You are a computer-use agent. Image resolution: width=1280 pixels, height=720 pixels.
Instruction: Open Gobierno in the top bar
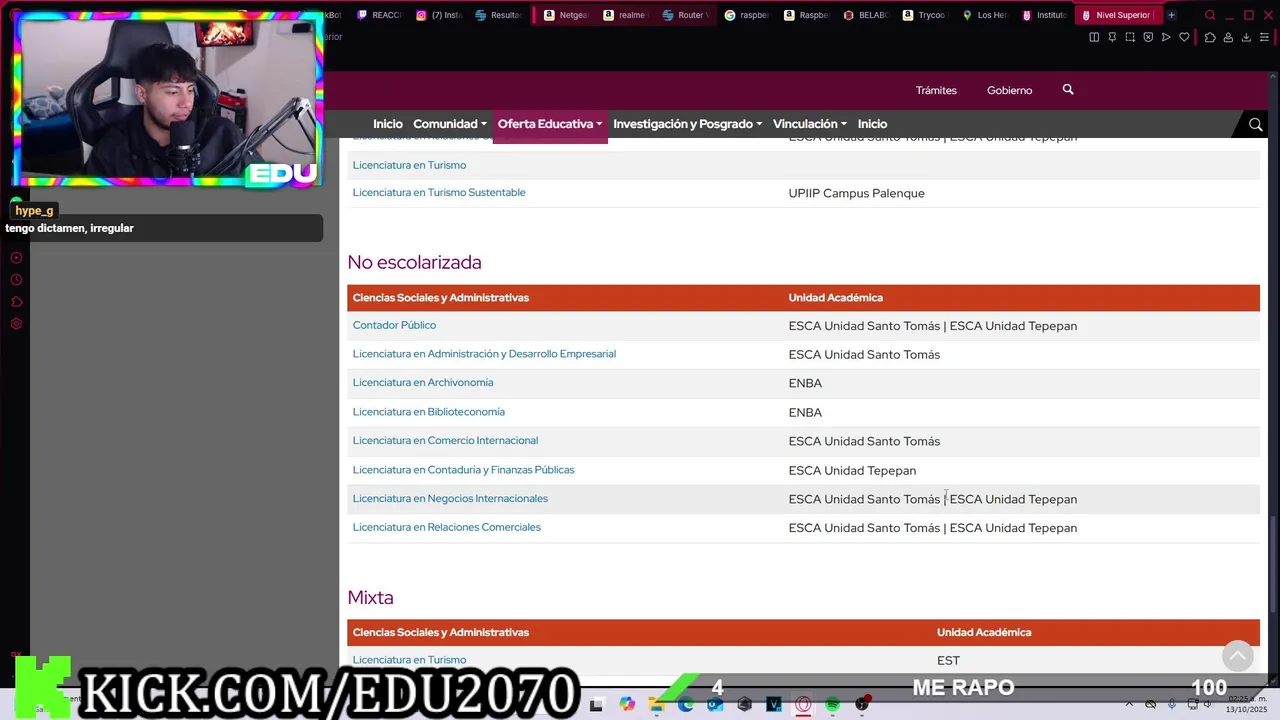point(1009,90)
